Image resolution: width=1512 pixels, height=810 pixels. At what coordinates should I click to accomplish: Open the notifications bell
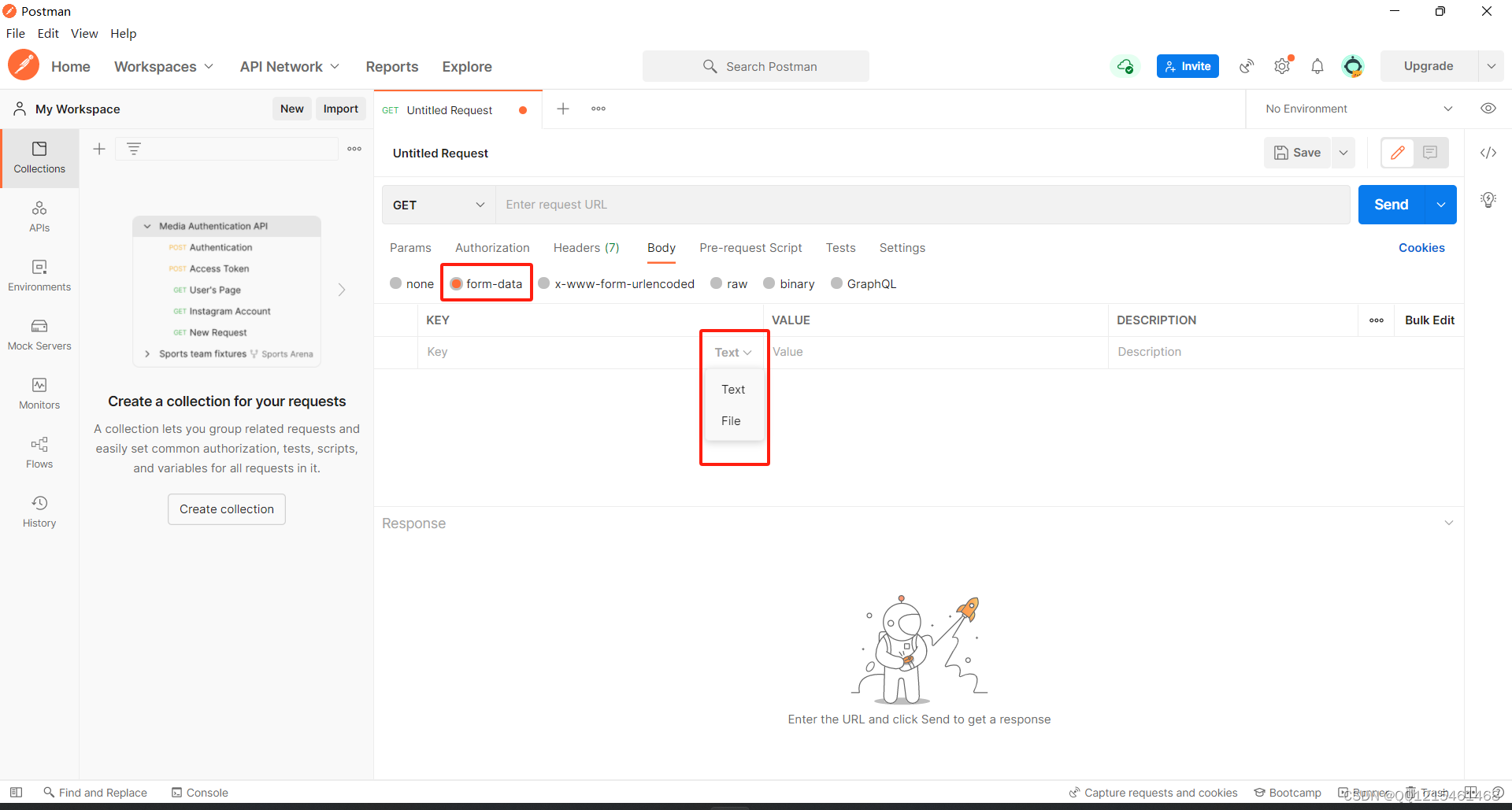tap(1317, 66)
